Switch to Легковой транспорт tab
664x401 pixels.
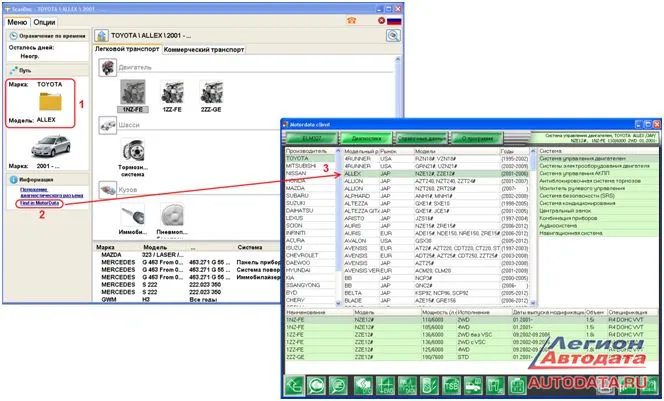[x=127, y=49]
